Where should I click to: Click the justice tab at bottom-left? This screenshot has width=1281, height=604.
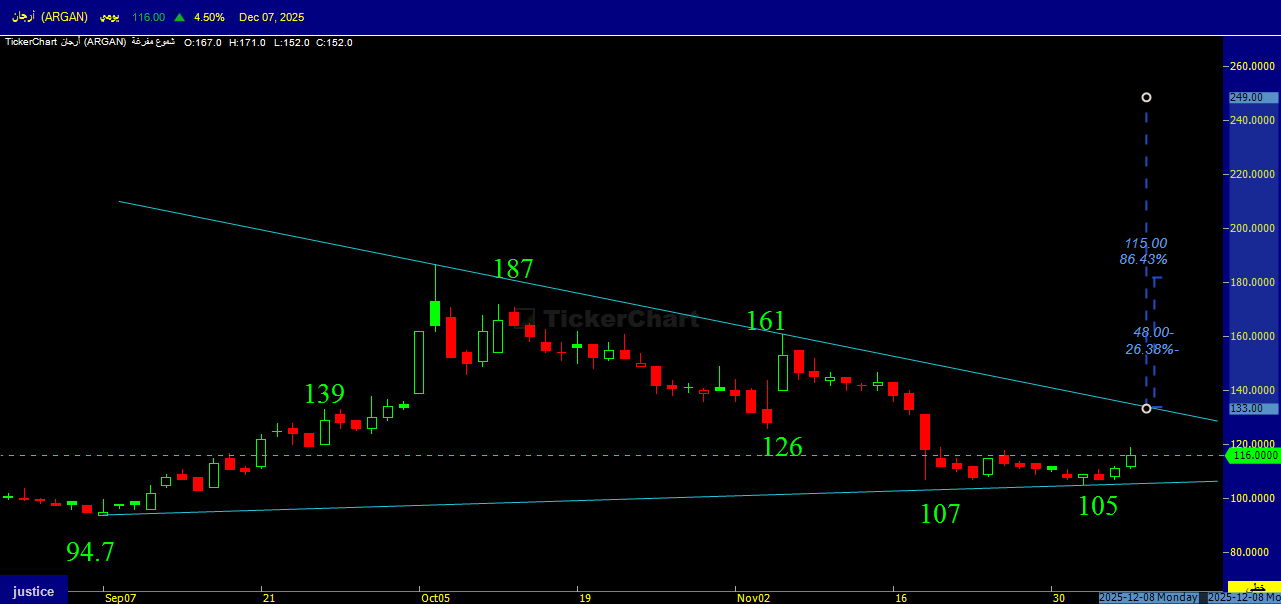tap(34, 591)
